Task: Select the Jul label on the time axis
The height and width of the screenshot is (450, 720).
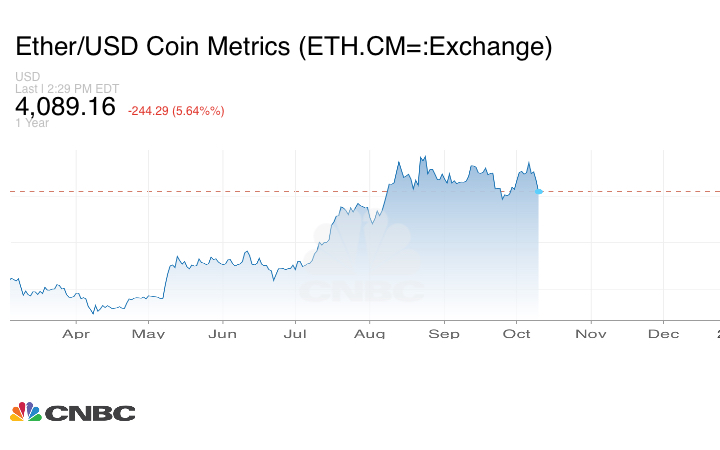Action: [x=295, y=334]
